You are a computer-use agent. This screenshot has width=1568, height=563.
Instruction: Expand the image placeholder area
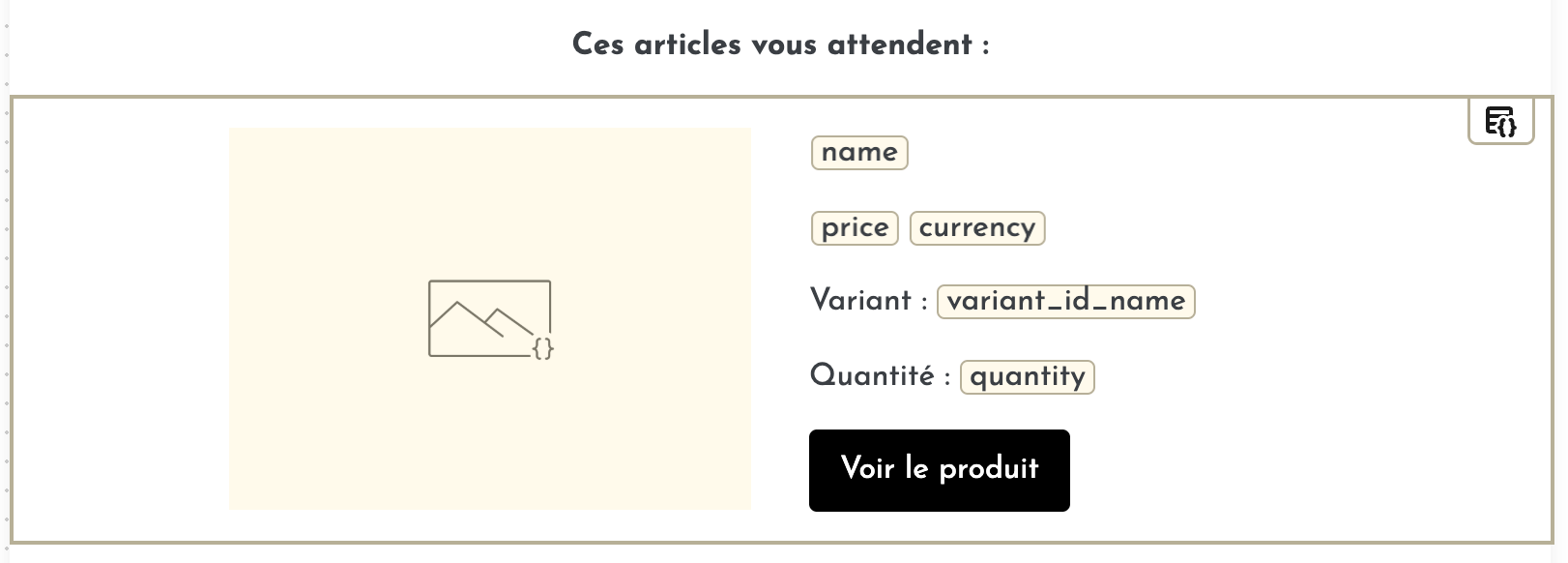point(489,319)
